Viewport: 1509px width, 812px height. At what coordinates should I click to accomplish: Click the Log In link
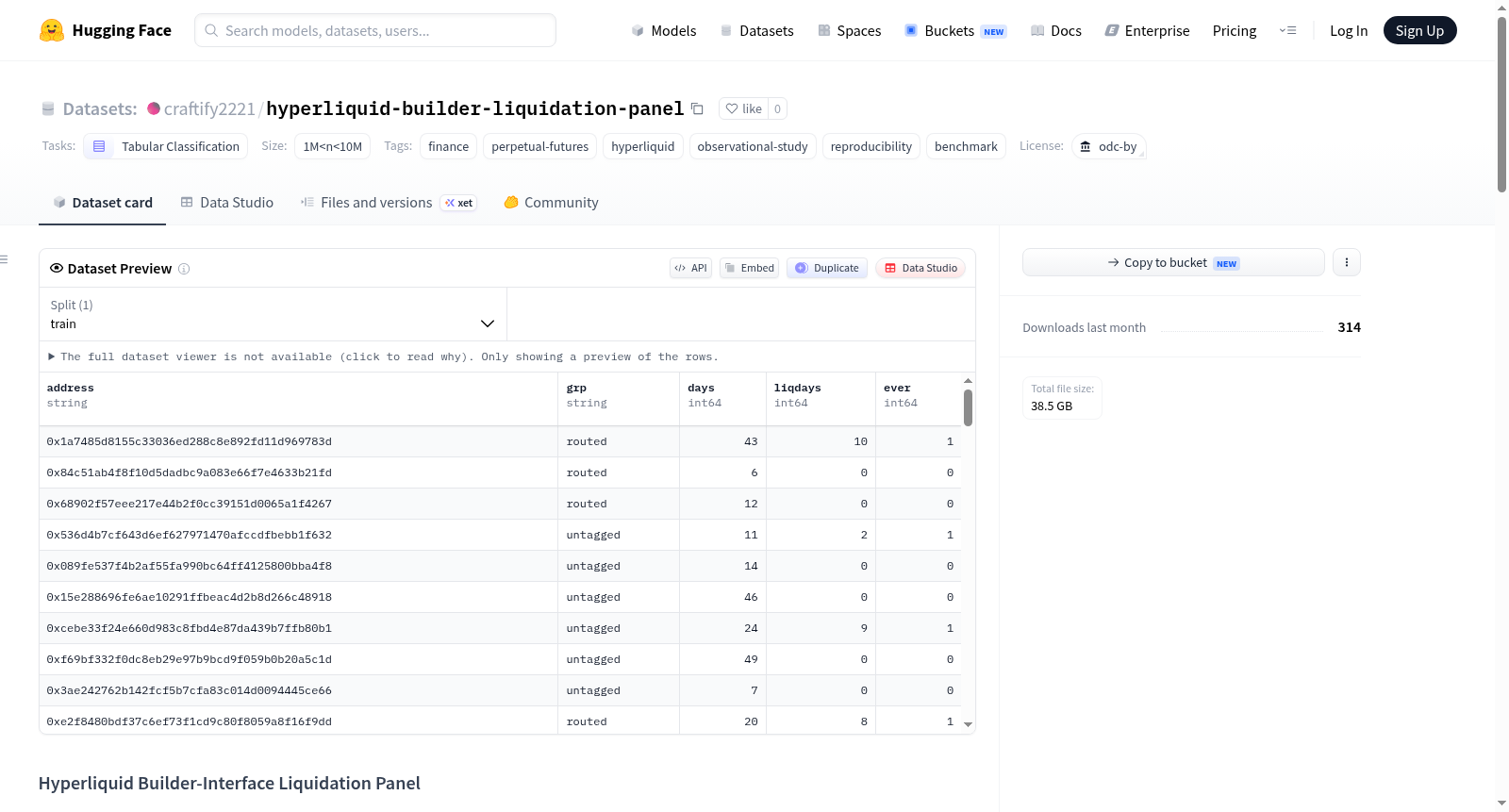1349,31
